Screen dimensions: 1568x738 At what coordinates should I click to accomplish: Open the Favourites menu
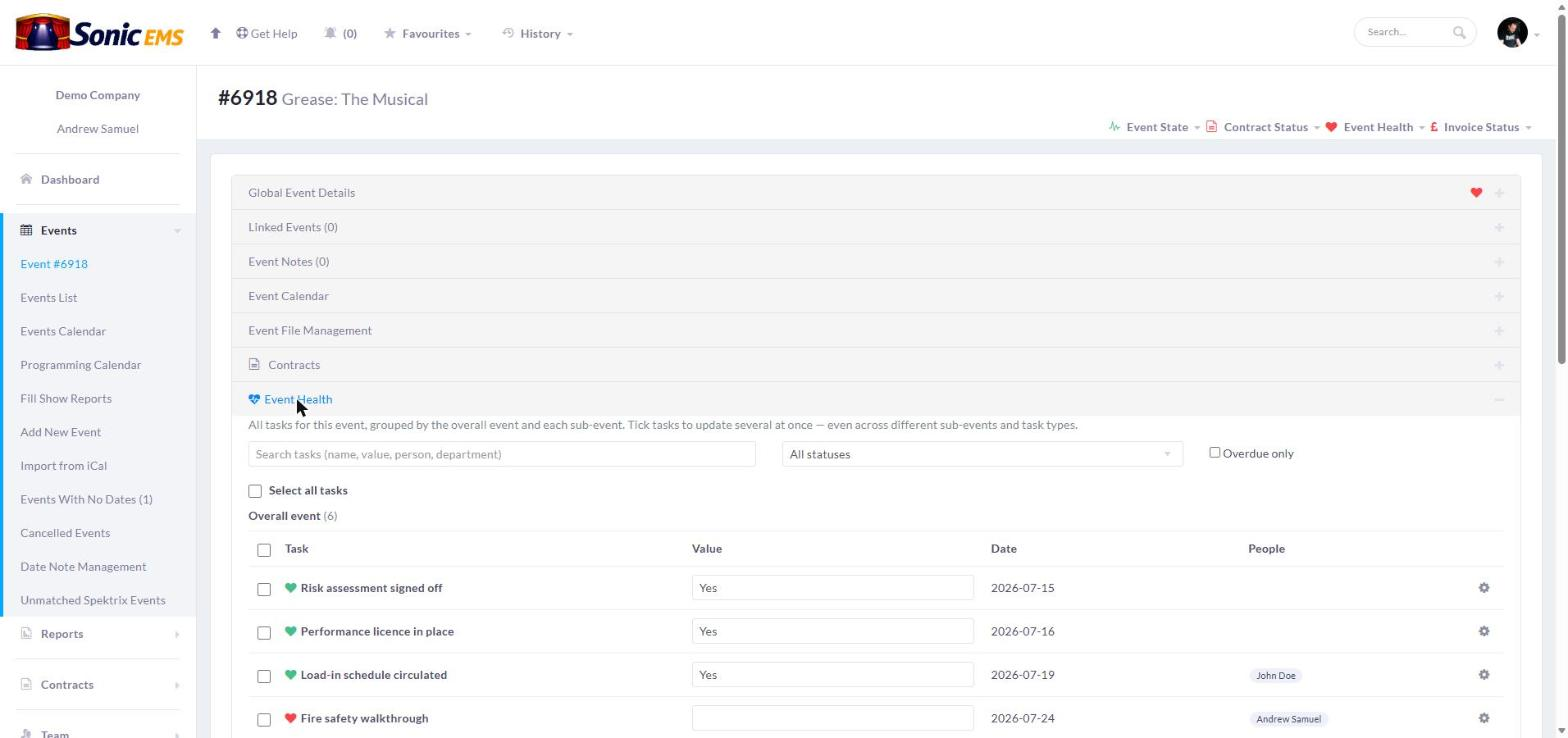(x=428, y=33)
